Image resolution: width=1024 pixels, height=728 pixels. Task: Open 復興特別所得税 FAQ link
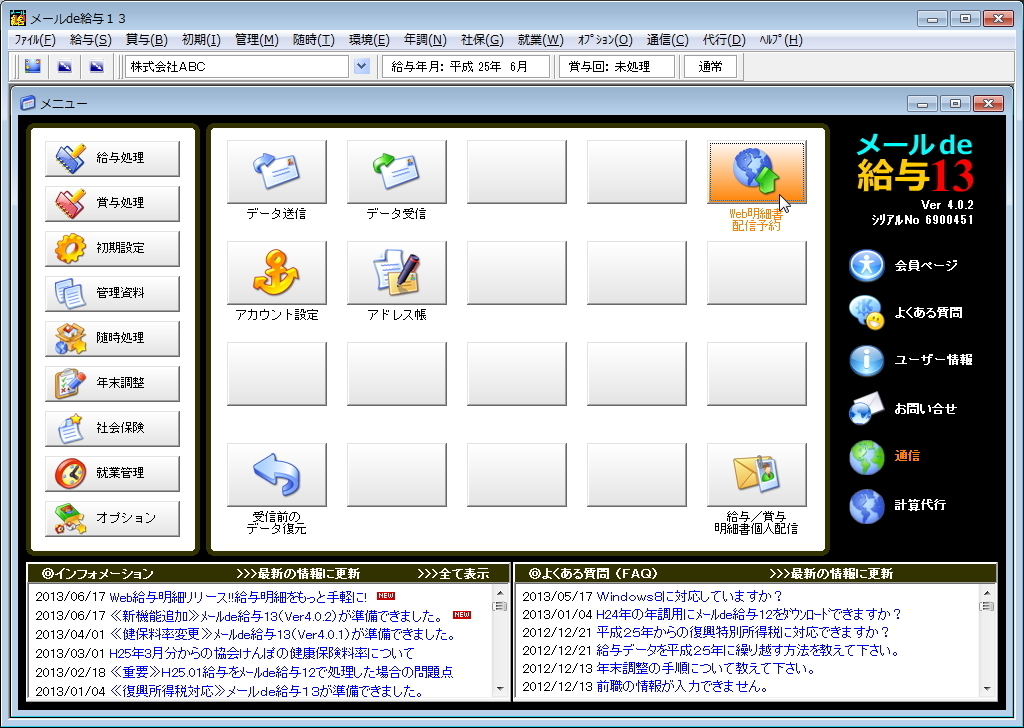pyautogui.click(x=743, y=633)
